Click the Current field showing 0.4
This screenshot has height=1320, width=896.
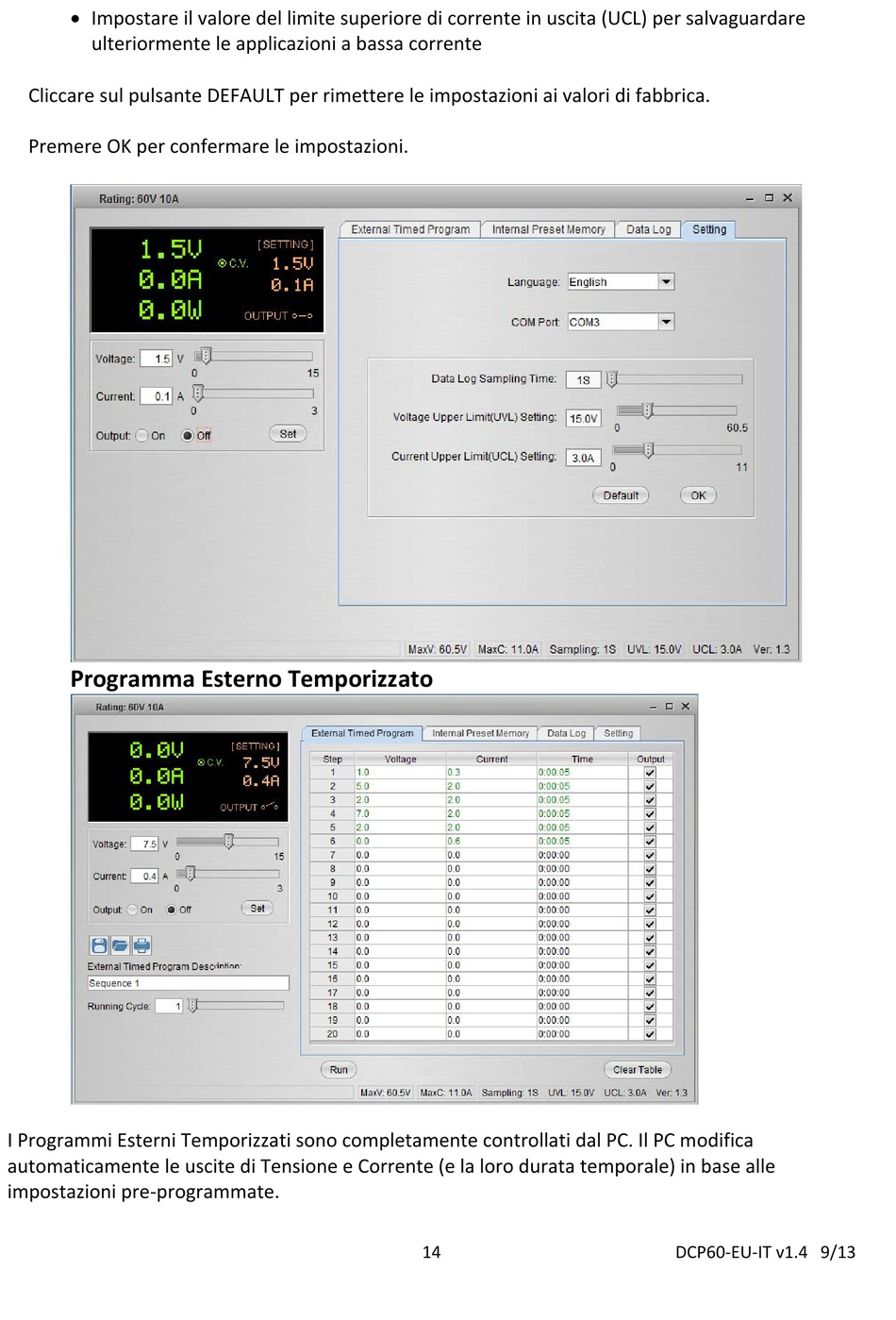144,876
